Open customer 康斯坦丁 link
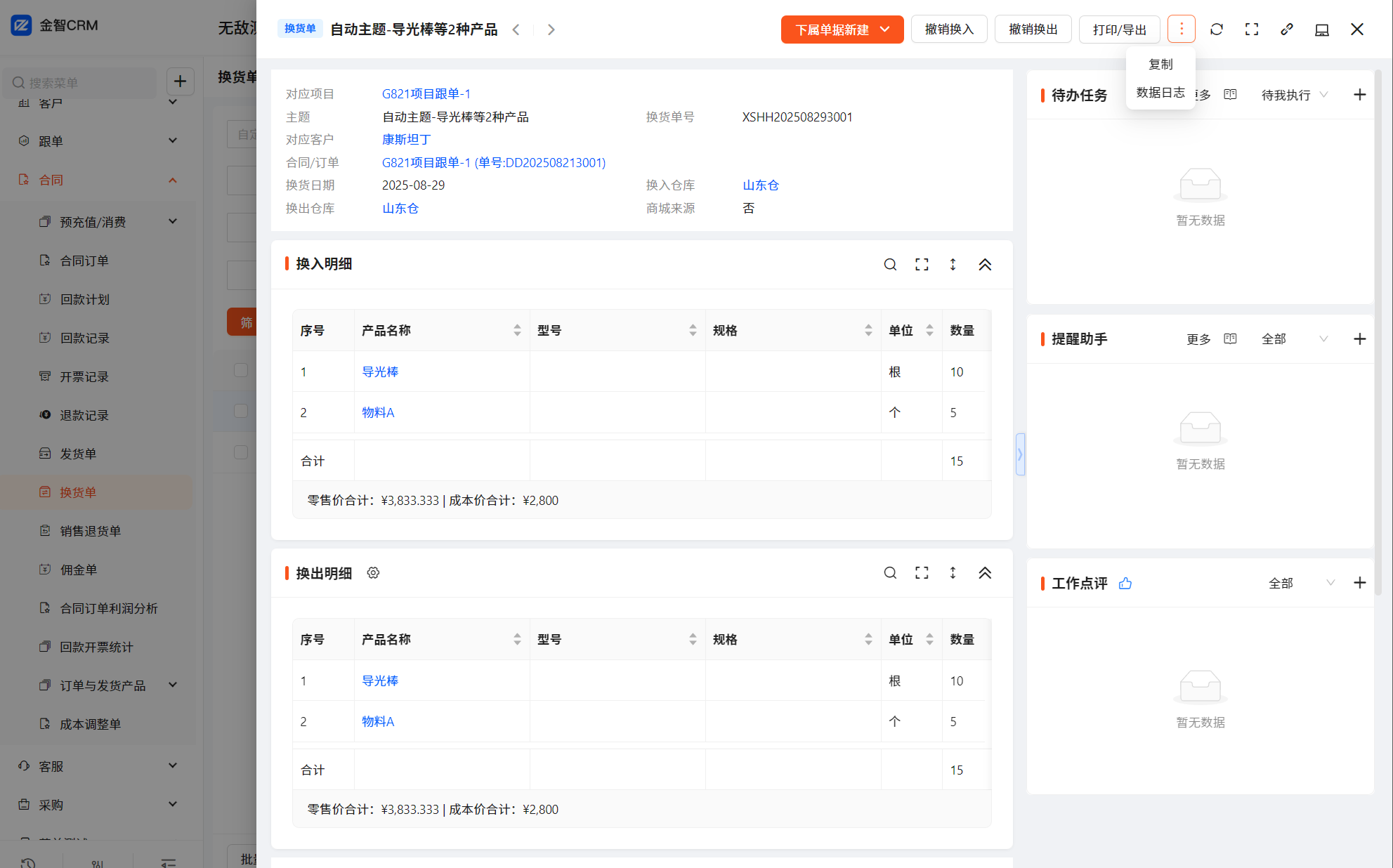The image size is (1393, 868). (x=407, y=139)
